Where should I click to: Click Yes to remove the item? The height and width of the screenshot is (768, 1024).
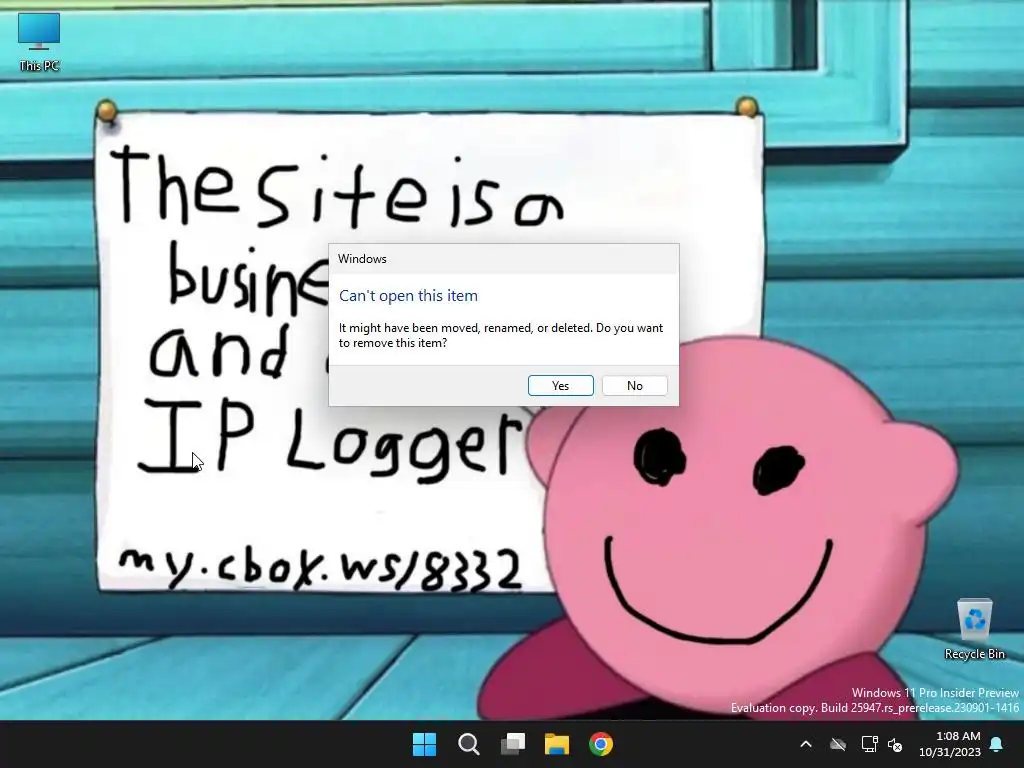pos(560,385)
